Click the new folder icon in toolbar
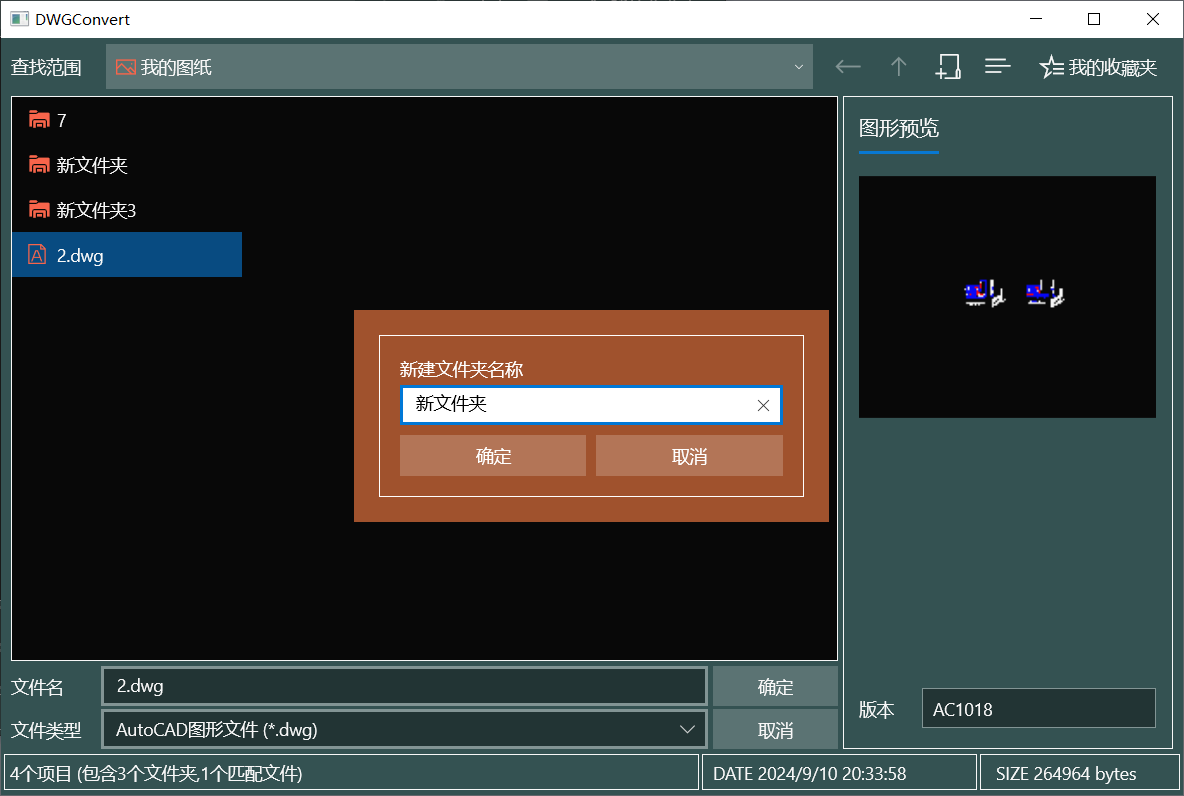This screenshot has width=1184, height=796. pos(948,67)
